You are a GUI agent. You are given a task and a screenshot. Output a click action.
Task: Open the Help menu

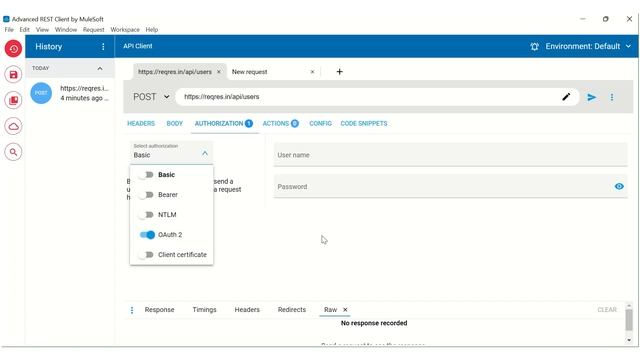[x=152, y=30]
